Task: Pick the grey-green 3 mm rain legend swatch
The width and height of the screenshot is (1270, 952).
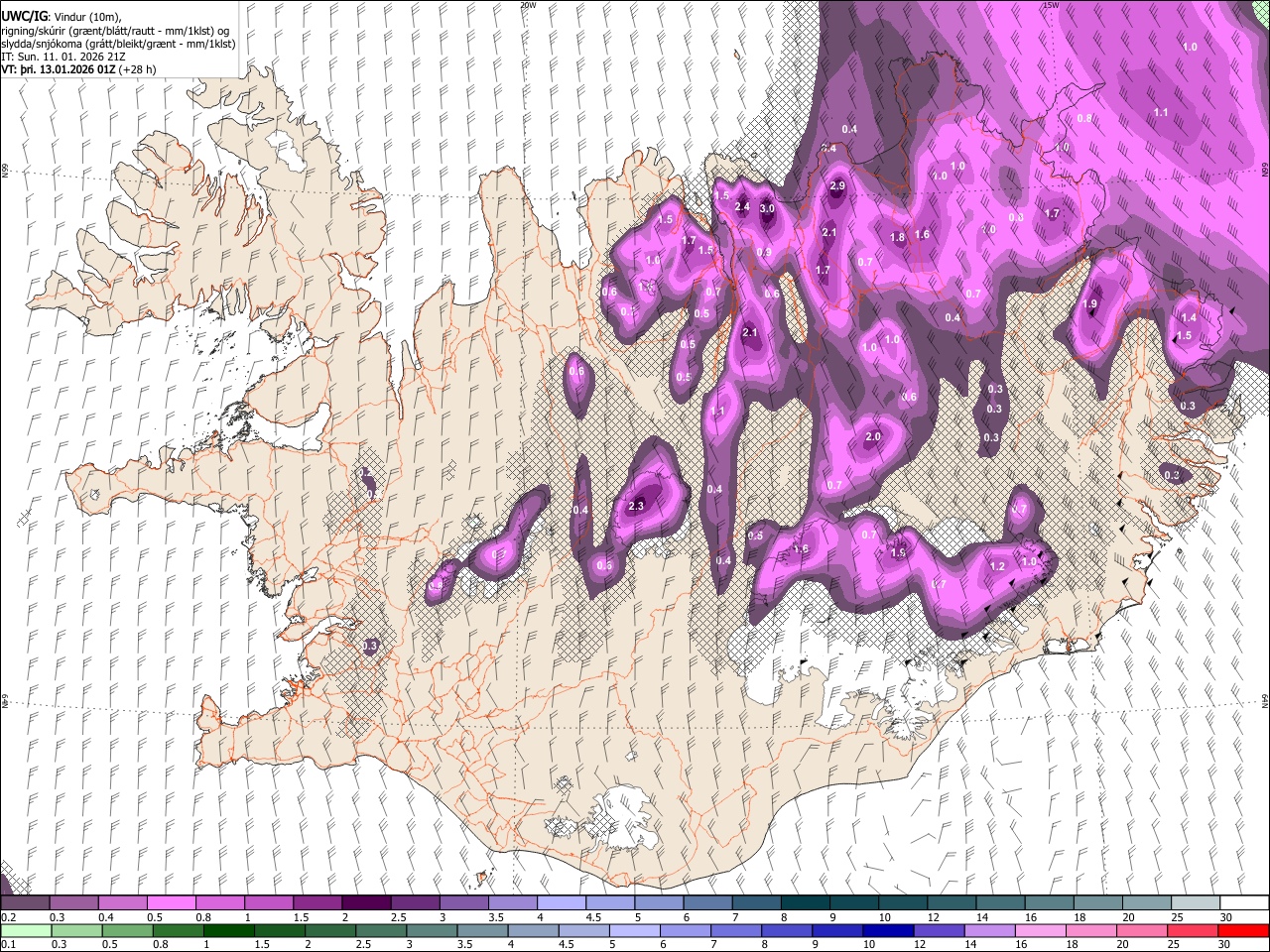Action: click(x=433, y=930)
